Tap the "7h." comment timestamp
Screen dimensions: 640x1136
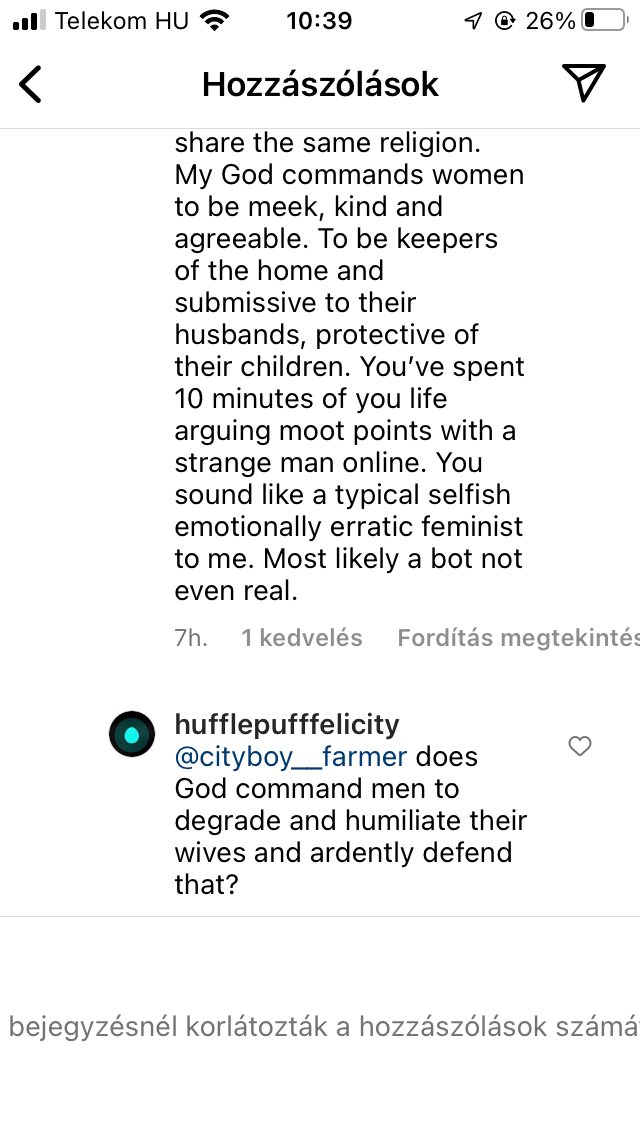191,638
